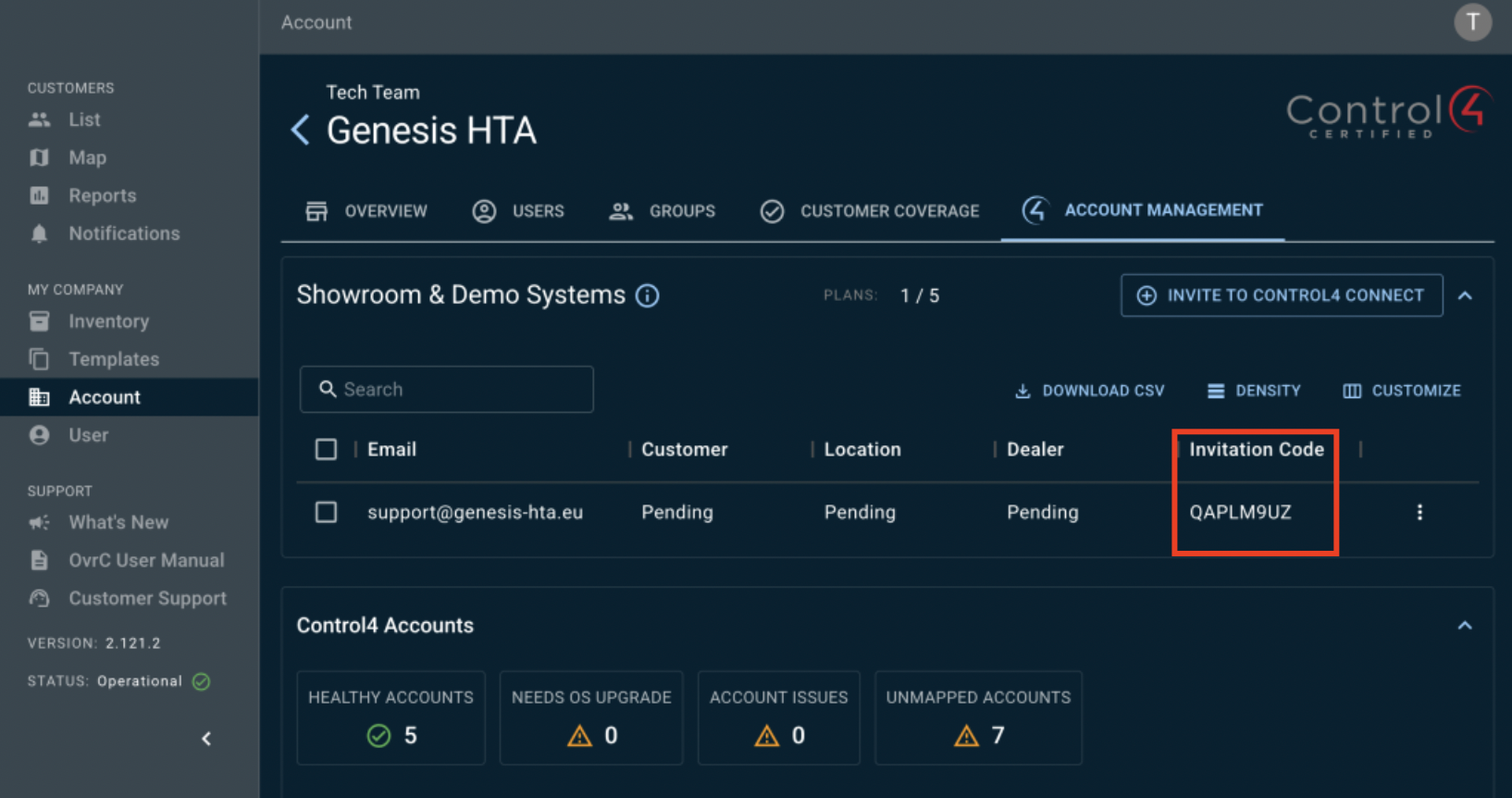The width and height of the screenshot is (1512, 798).
Task: Open Unmapped Accounts card
Action: (978, 717)
